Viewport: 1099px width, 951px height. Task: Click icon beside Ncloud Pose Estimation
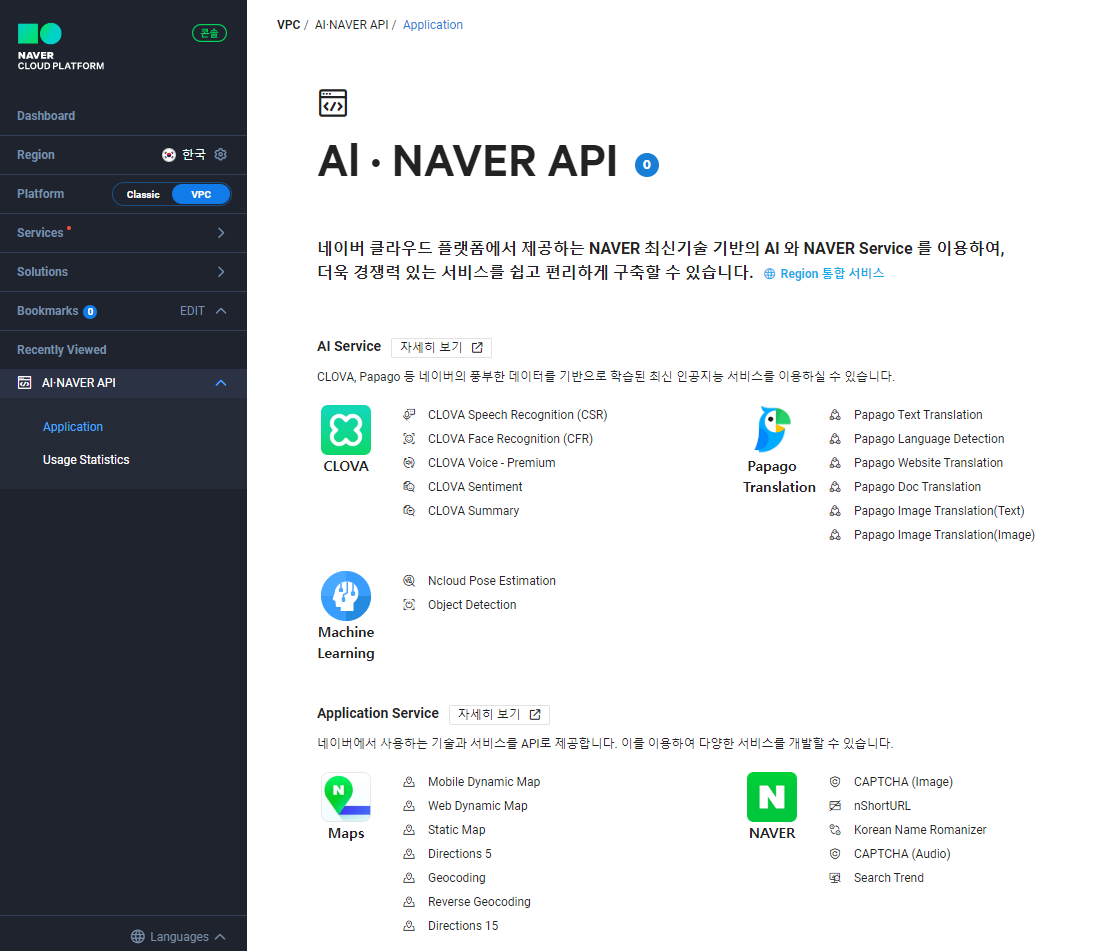point(409,580)
